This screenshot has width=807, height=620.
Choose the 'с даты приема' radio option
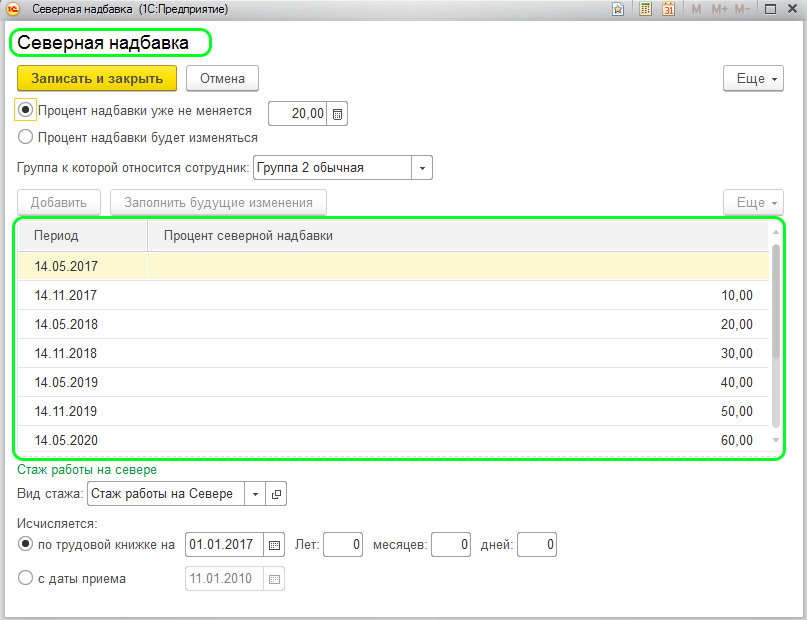pos(26,577)
